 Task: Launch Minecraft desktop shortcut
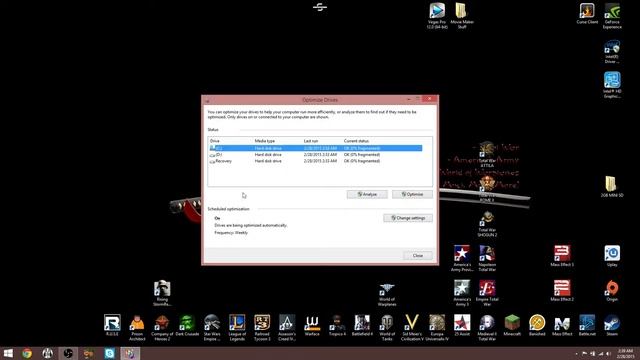[x=512, y=325]
